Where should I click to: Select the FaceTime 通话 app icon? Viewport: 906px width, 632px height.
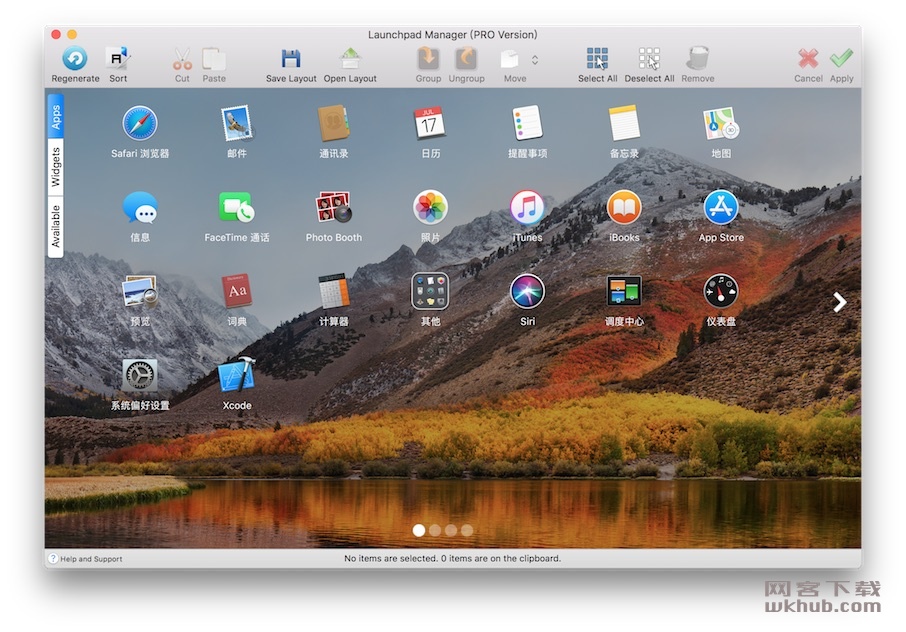pyautogui.click(x=237, y=207)
